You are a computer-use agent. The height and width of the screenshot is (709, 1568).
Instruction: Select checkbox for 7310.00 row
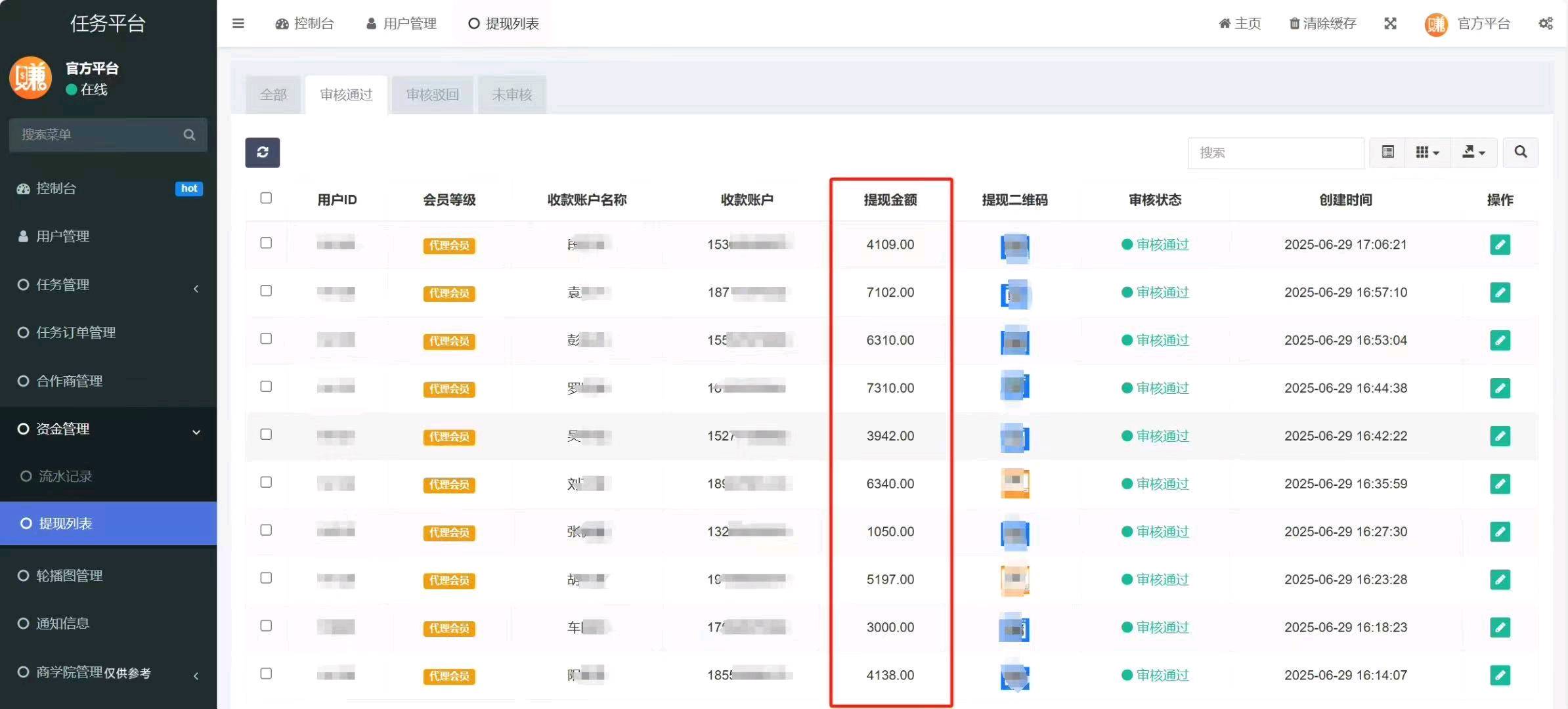tap(266, 386)
